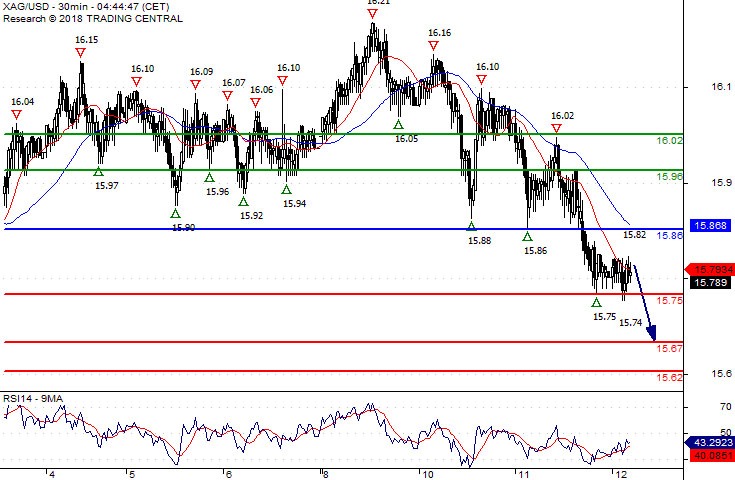Click the 16.09 peak price label
Viewport: 735px width, 480px height.
point(202,72)
